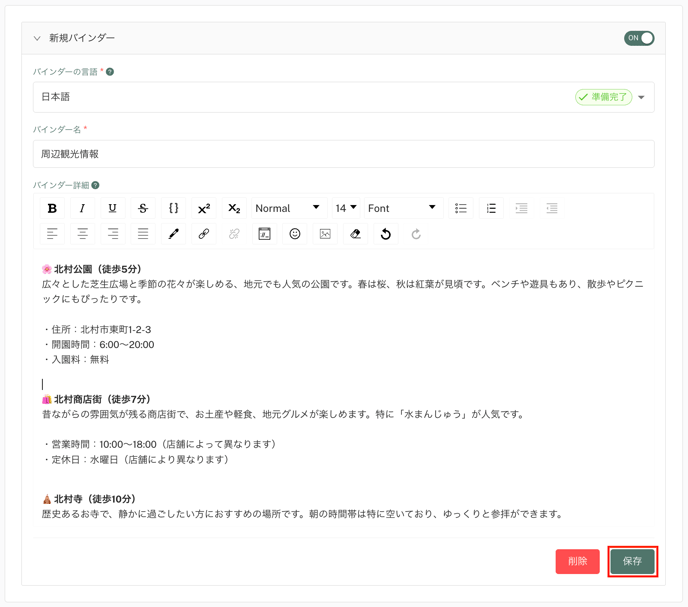
Task: Click the 保存 button
Action: [x=632, y=561]
